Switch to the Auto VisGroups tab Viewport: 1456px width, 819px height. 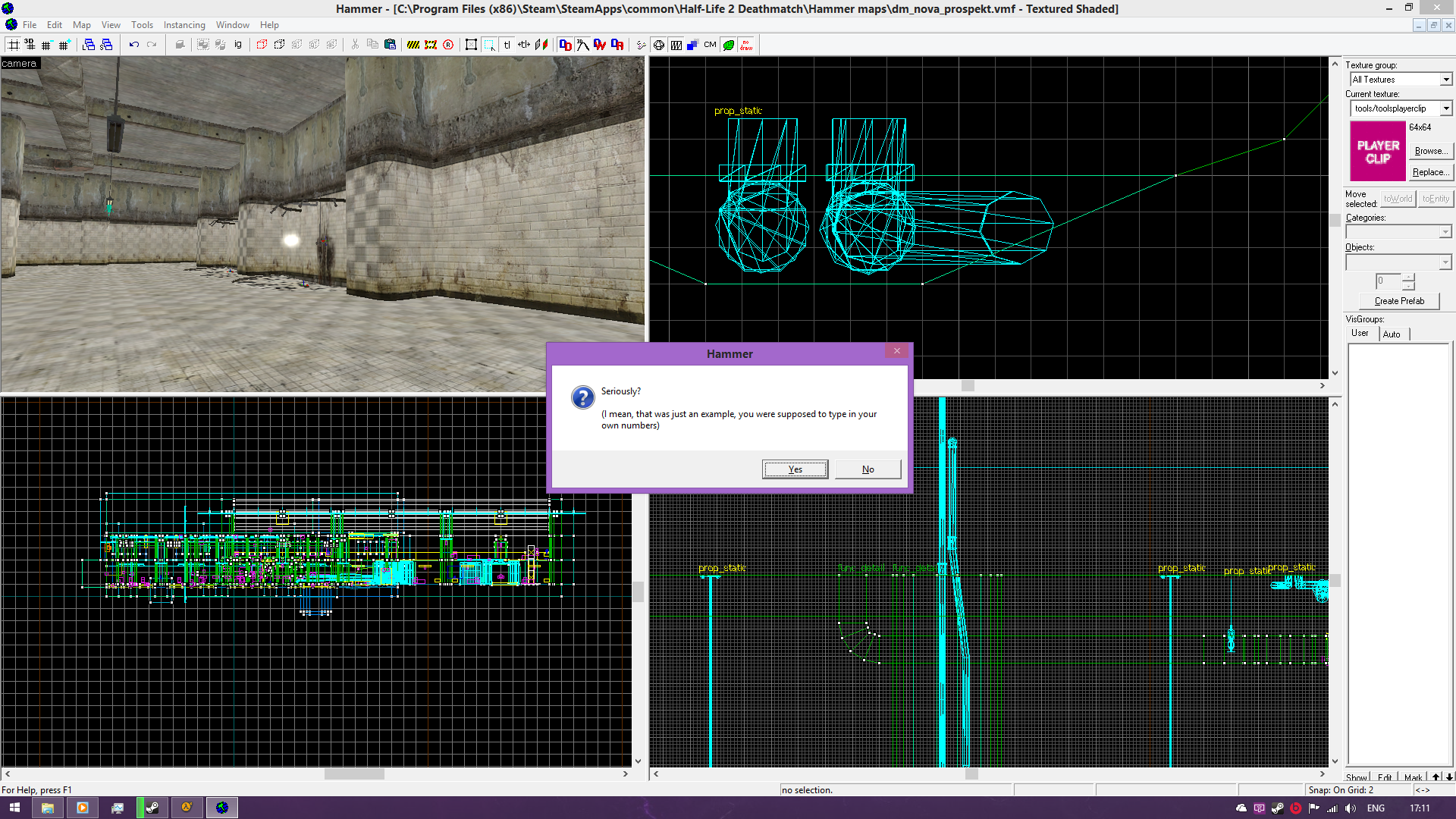click(x=1392, y=334)
